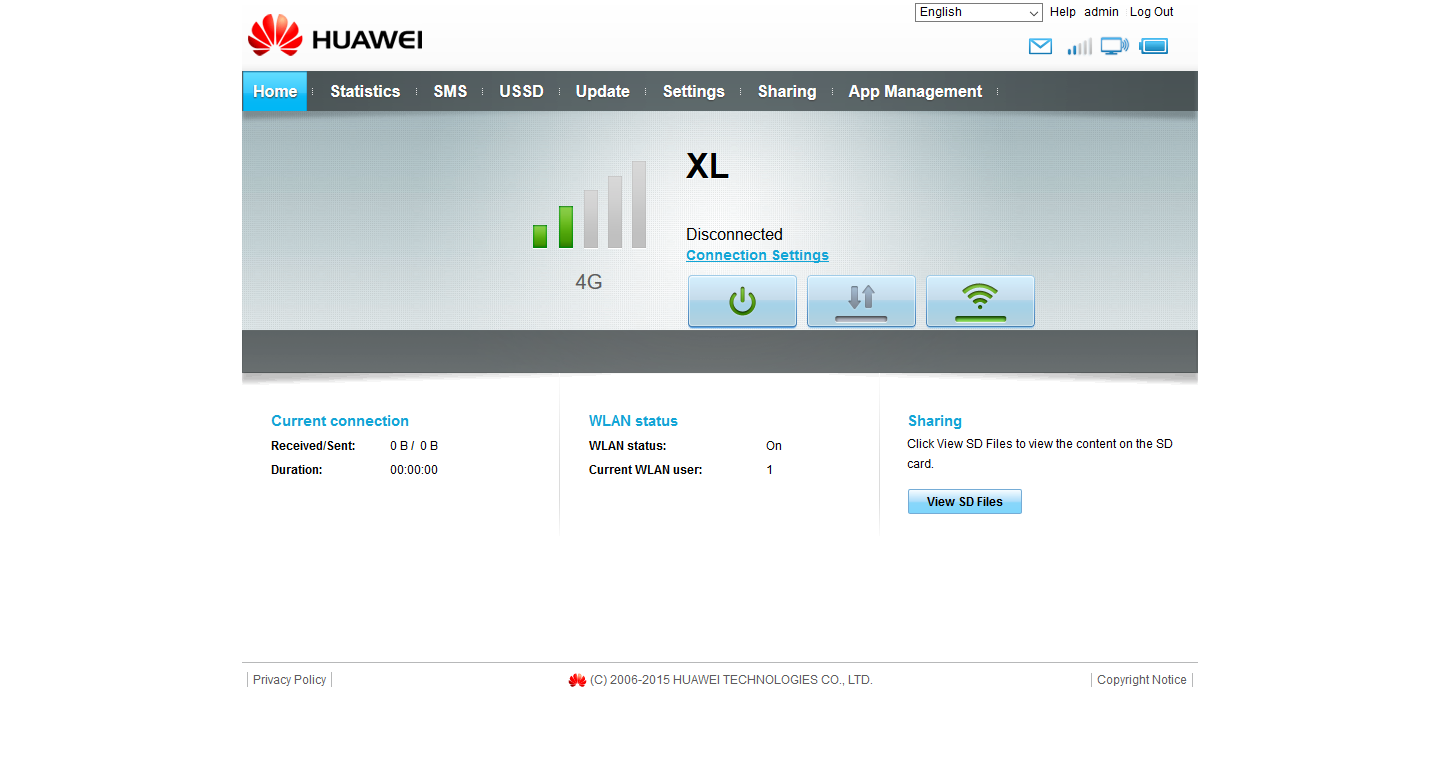Toggle the mobile connection power button
This screenshot has height=780, width=1440.
(x=742, y=301)
